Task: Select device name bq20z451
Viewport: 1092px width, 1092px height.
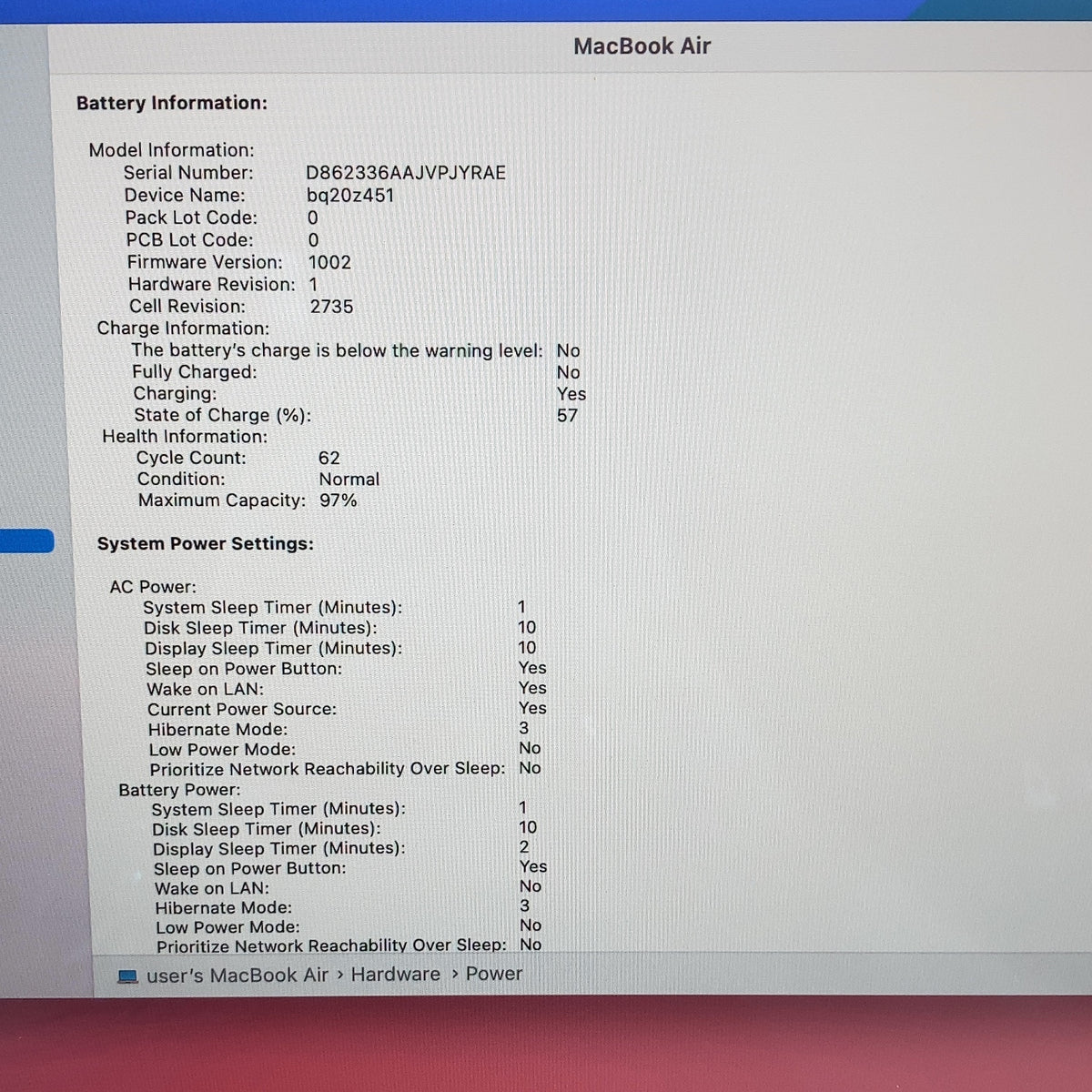Action: (x=350, y=196)
